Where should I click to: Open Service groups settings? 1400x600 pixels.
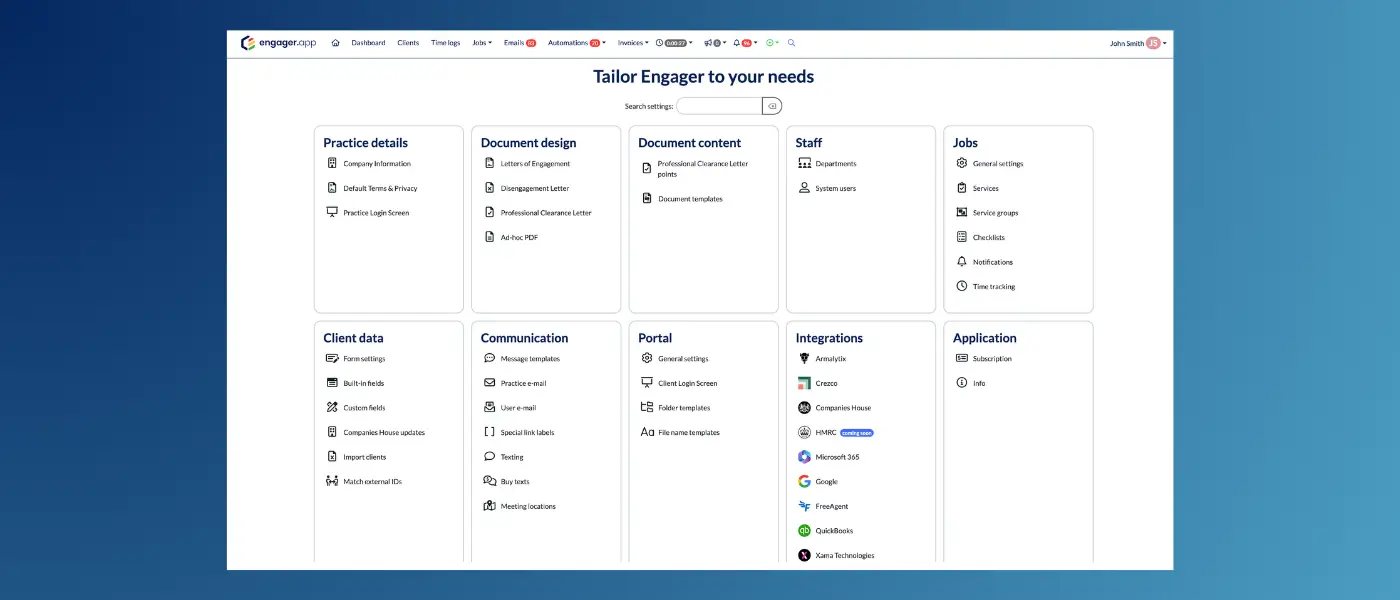[x=995, y=212]
